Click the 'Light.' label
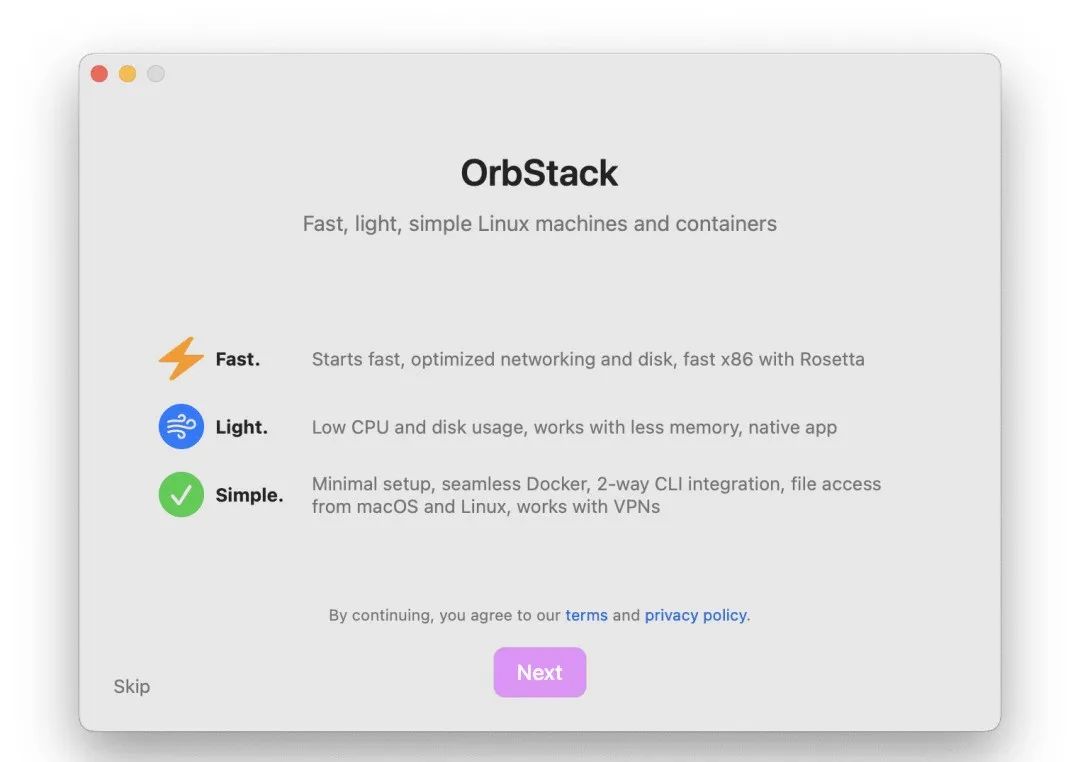The height and width of the screenshot is (762, 1080). 241,427
